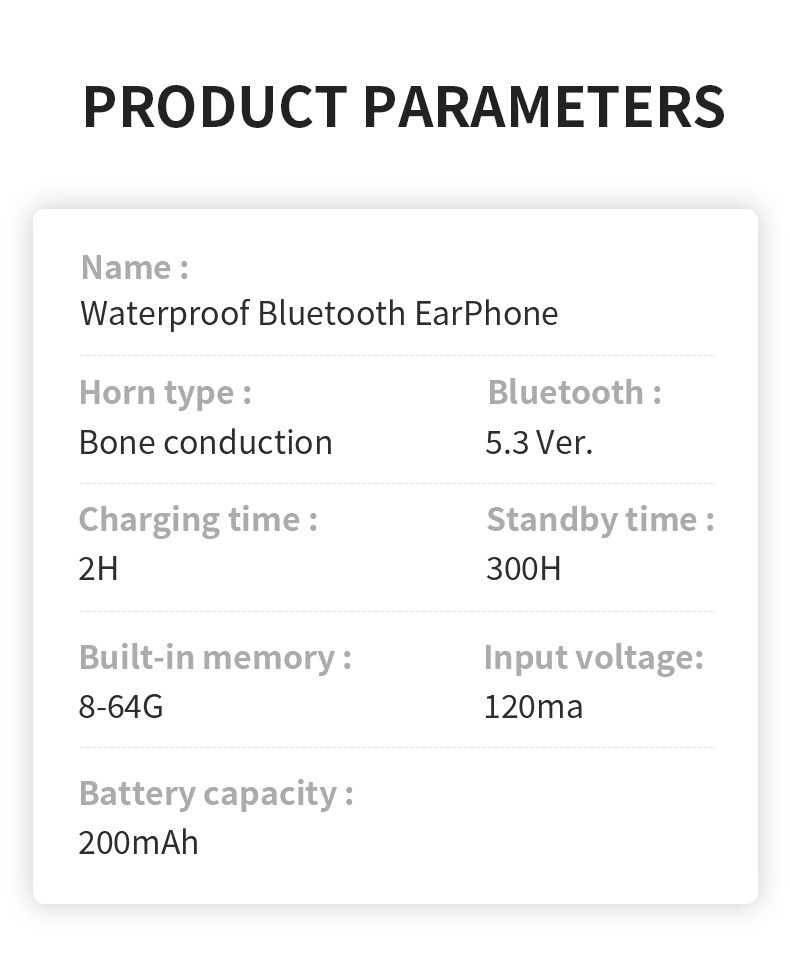Click the word PARAMETERS in the heading
This screenshot has width=790, height=971.
(544, 107)
